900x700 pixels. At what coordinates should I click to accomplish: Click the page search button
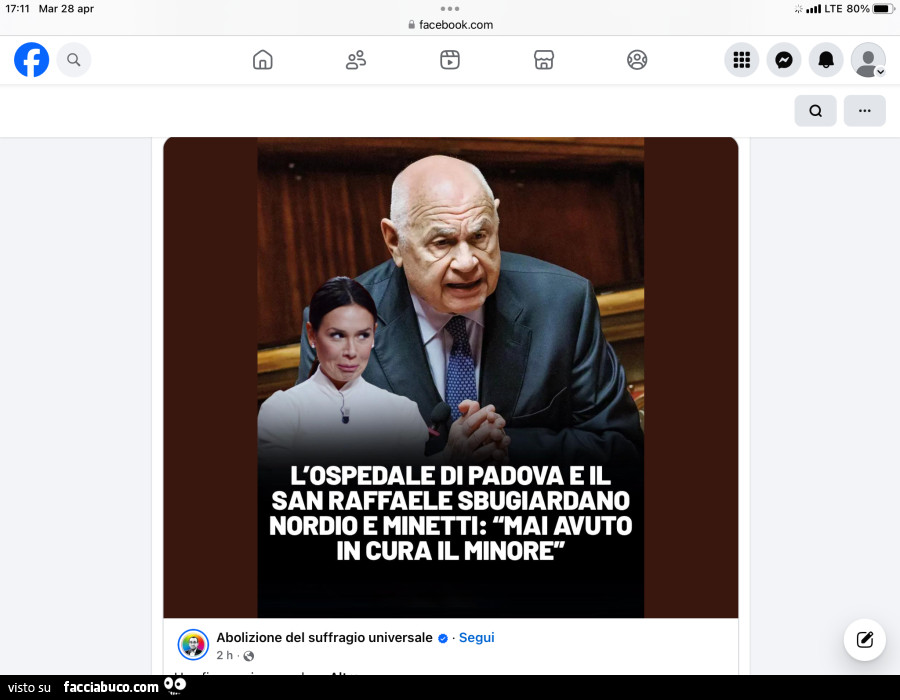[x=815, y=111]
